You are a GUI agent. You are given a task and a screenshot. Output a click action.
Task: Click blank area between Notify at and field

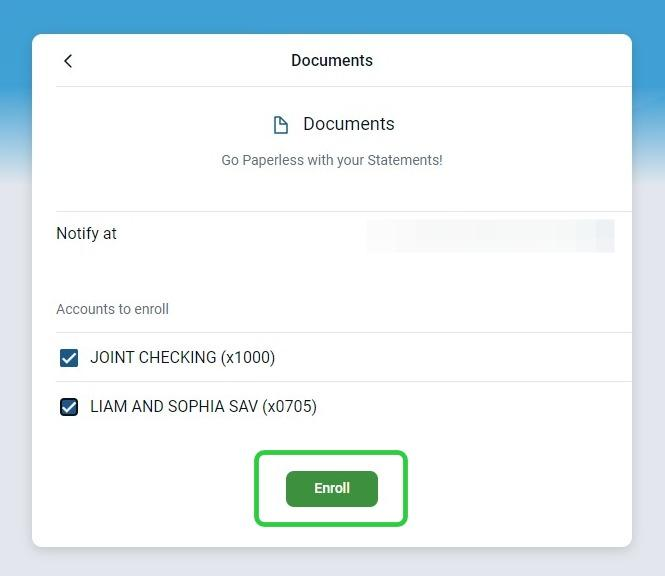pos(242,234)
